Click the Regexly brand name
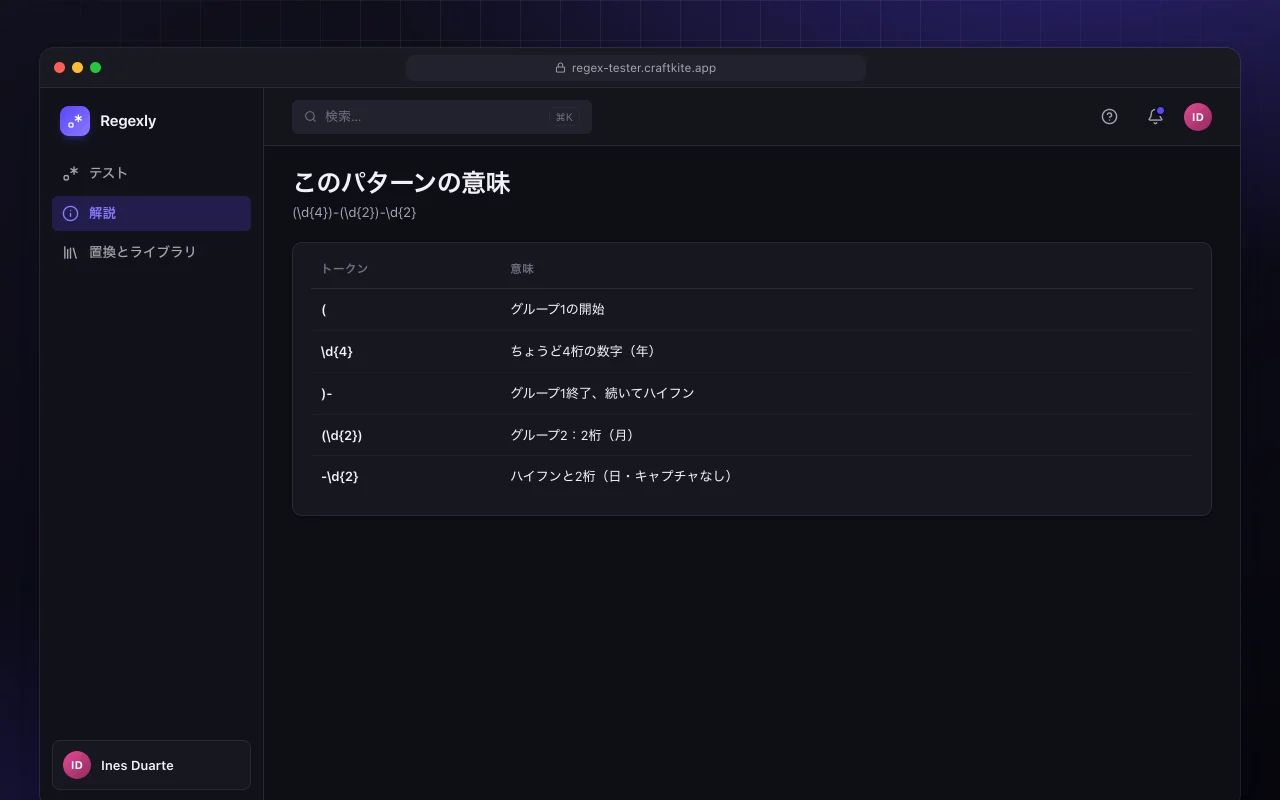 click(x=128, y=121)
